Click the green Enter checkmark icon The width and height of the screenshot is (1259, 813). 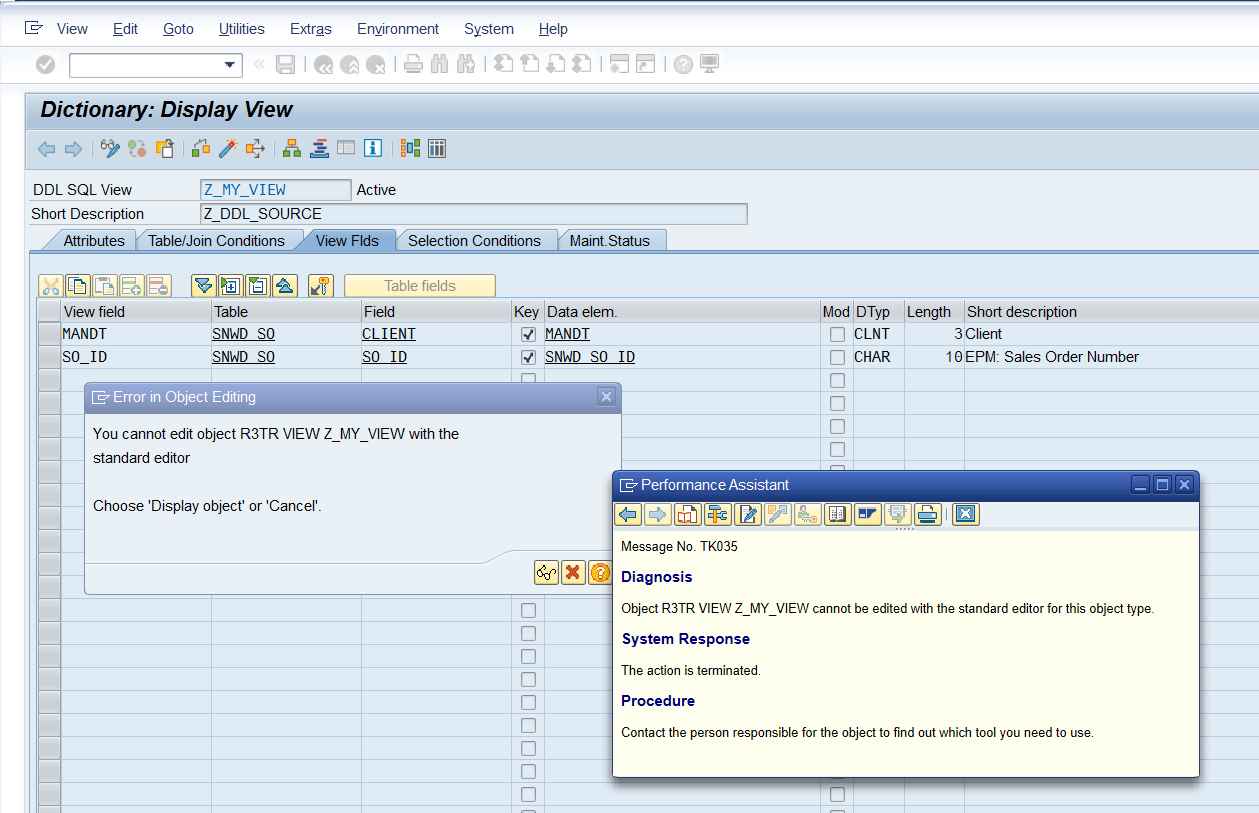(x=45, y=65)
